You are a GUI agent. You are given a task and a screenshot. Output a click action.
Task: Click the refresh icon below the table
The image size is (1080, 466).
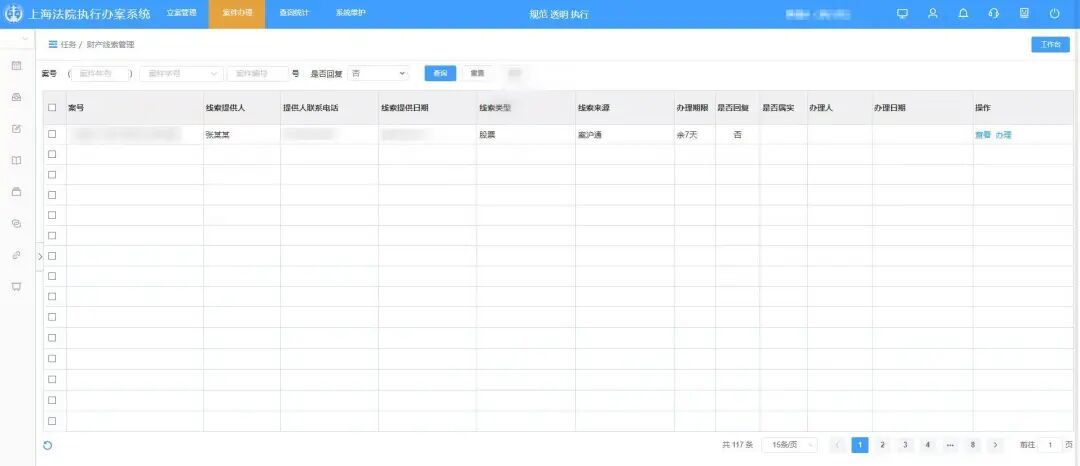point(48,445)
